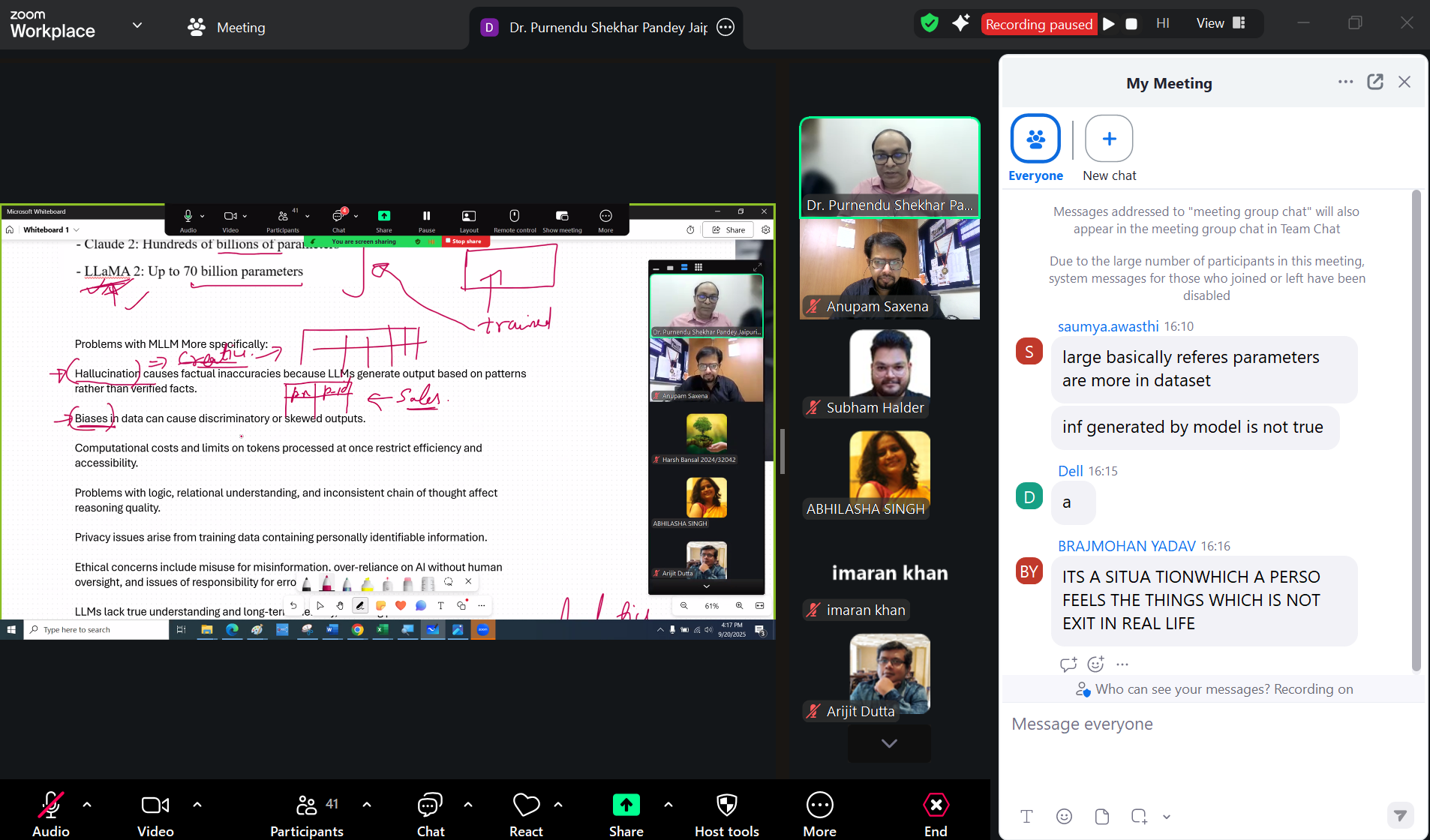The height and width of the screenshot is (840, 1430).
Task: Resume the paused recording
Action: pos(1108,24)
